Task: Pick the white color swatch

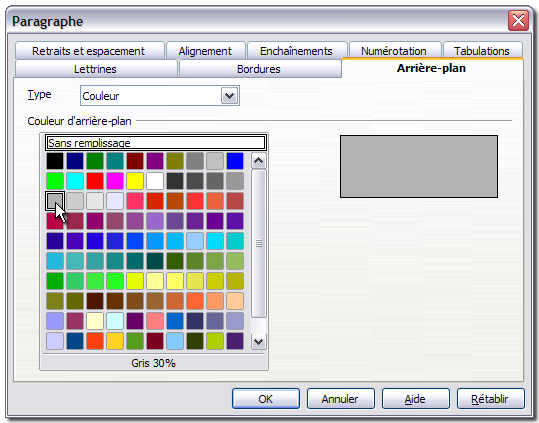Action: coord(155,181)
